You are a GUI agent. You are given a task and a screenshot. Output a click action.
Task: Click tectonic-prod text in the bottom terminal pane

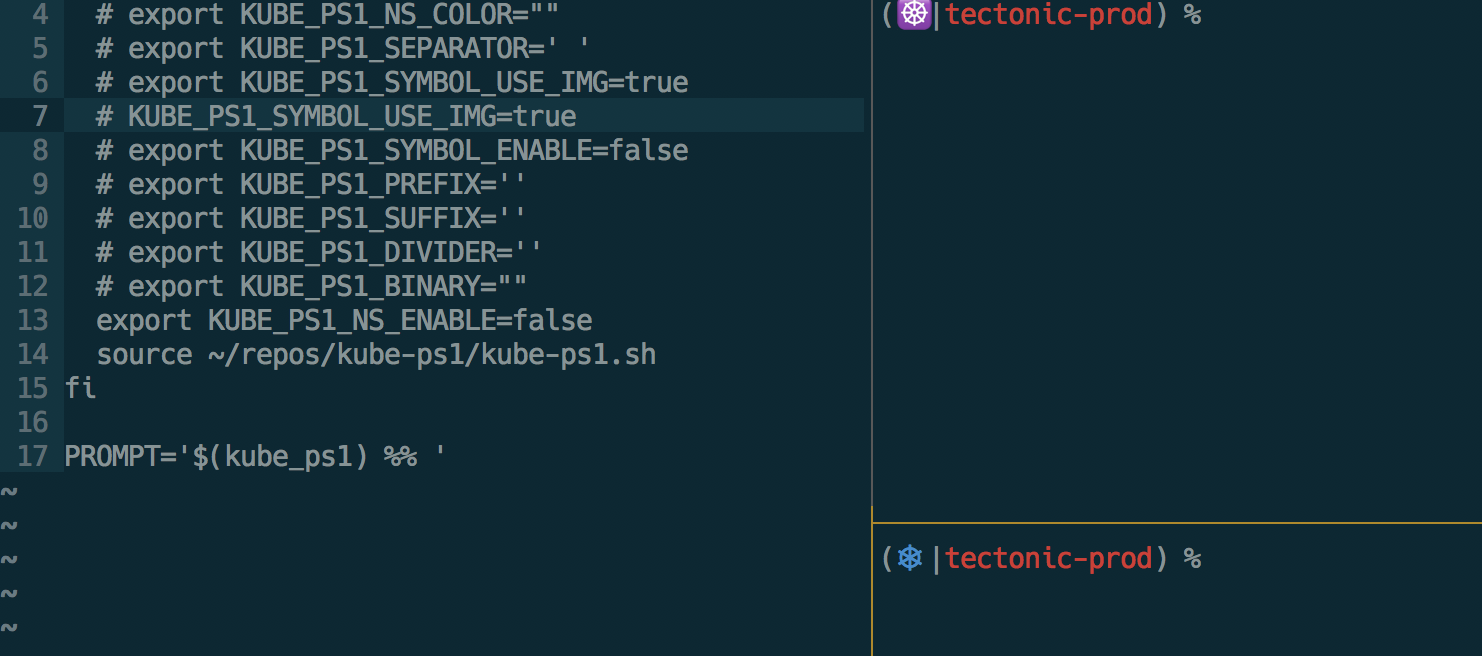[x=1049, y=558]
